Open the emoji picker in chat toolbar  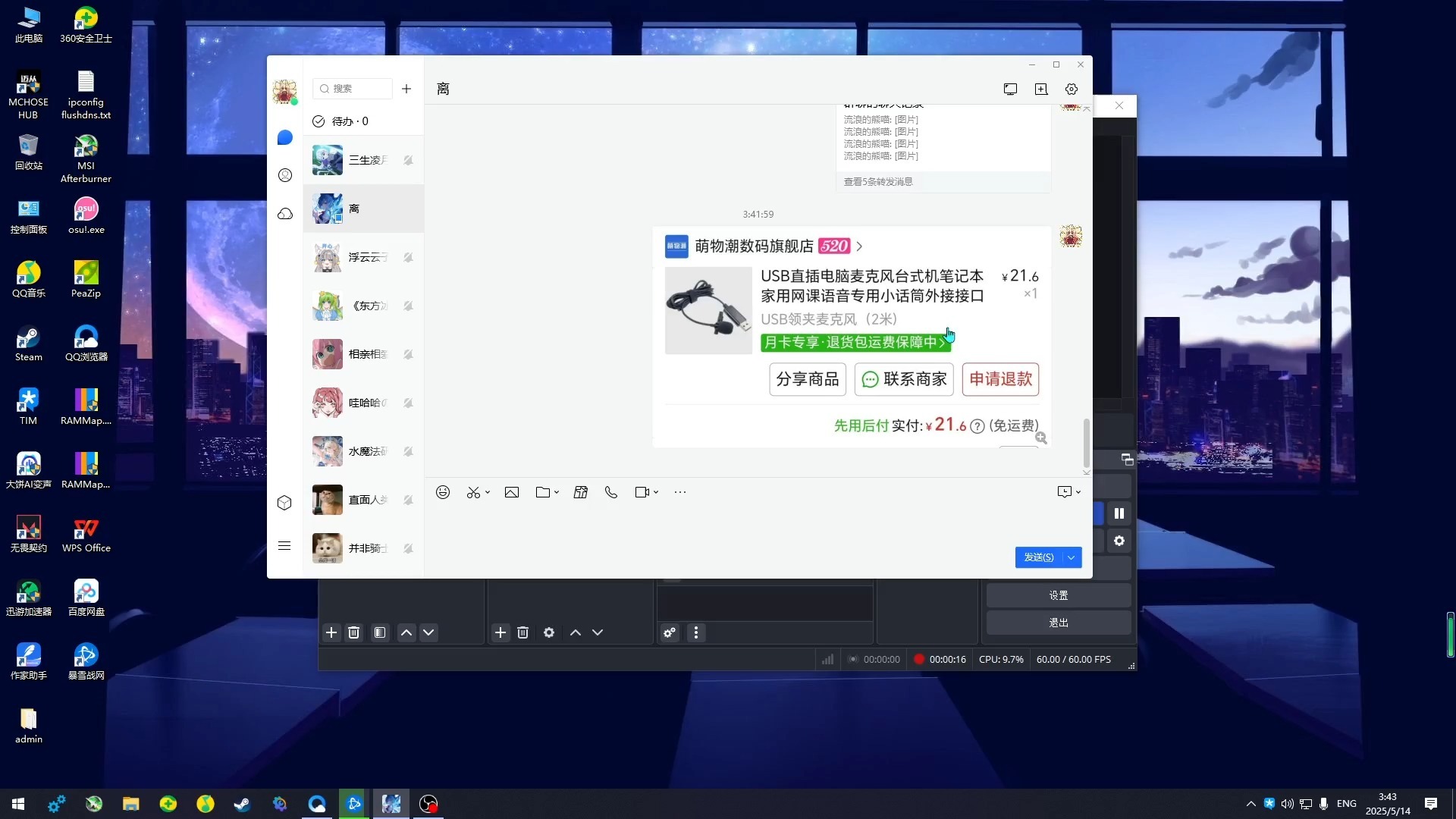(443, 492)
